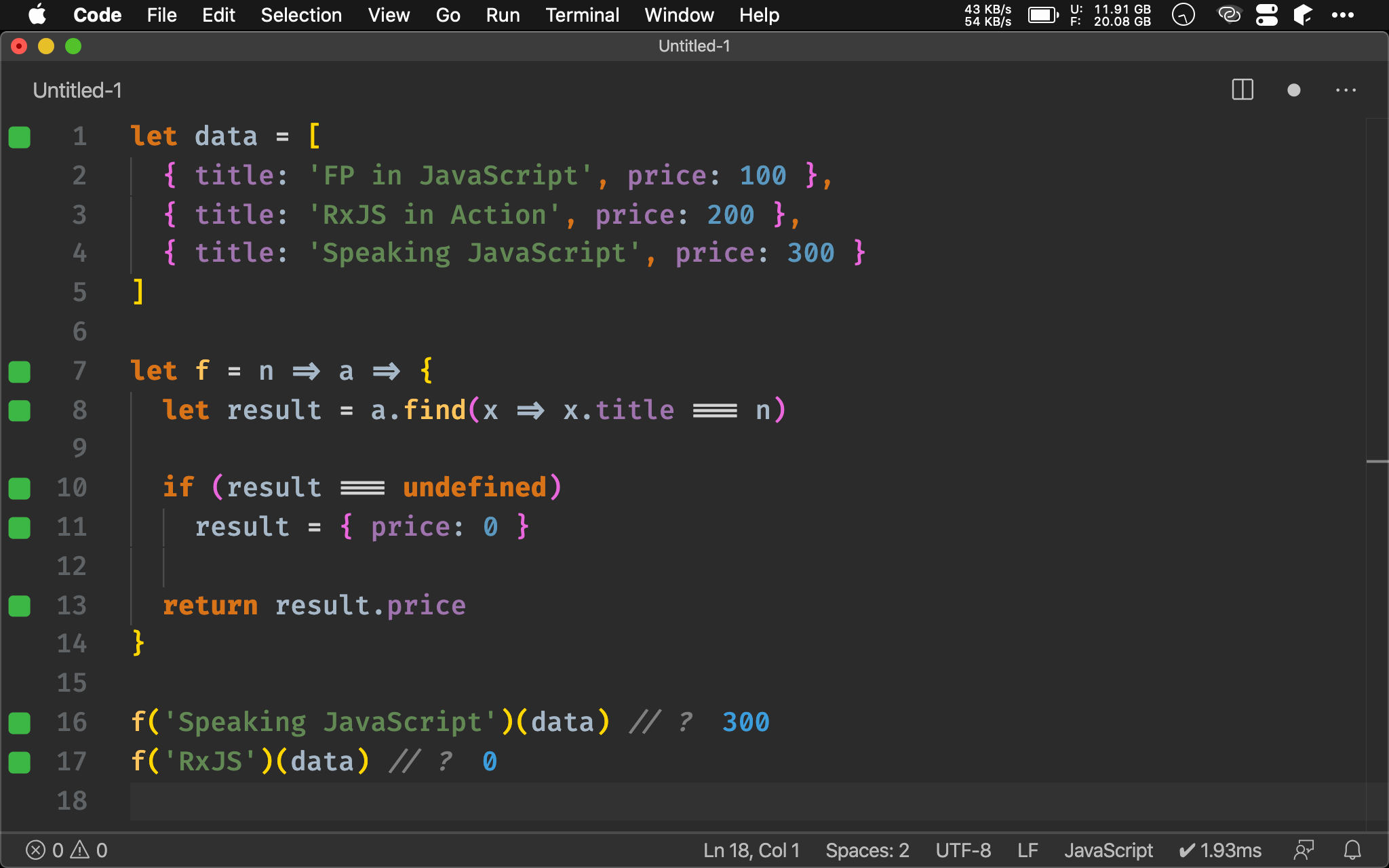
Task: Click line number 14 in the gutter
Action: pos(72,644)
